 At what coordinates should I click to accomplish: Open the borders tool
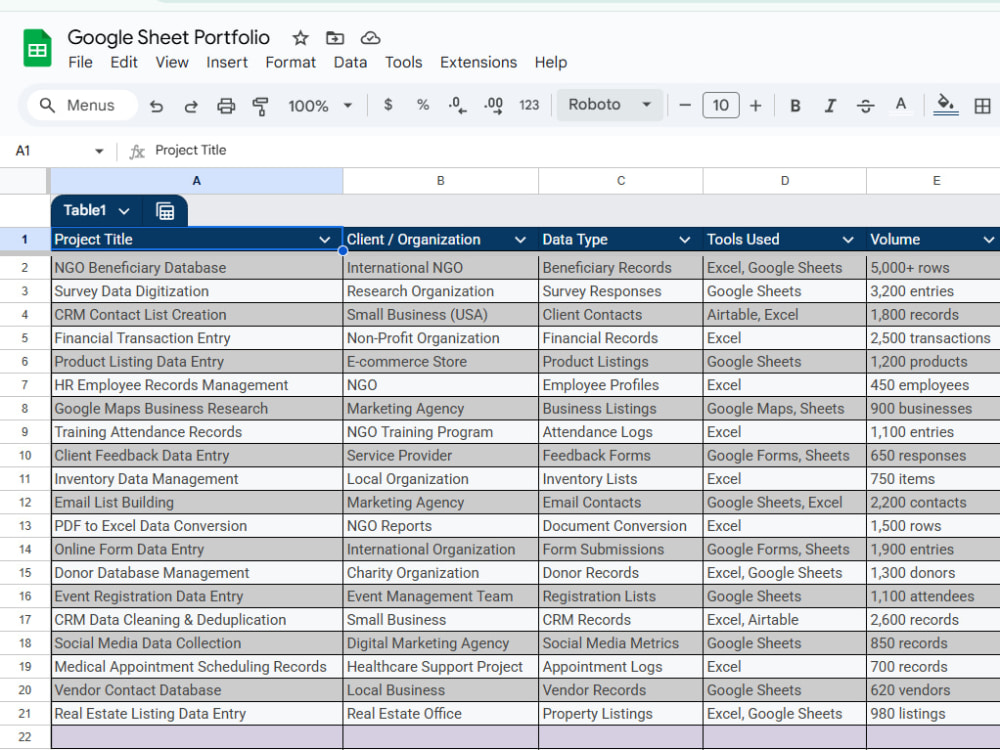982,106
